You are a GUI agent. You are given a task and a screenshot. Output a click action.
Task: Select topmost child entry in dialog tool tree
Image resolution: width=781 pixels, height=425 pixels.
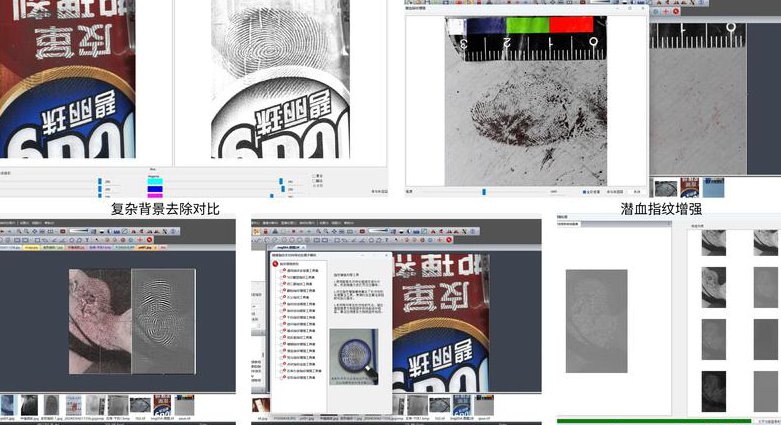pyautogui.click(x=300, y=271)
